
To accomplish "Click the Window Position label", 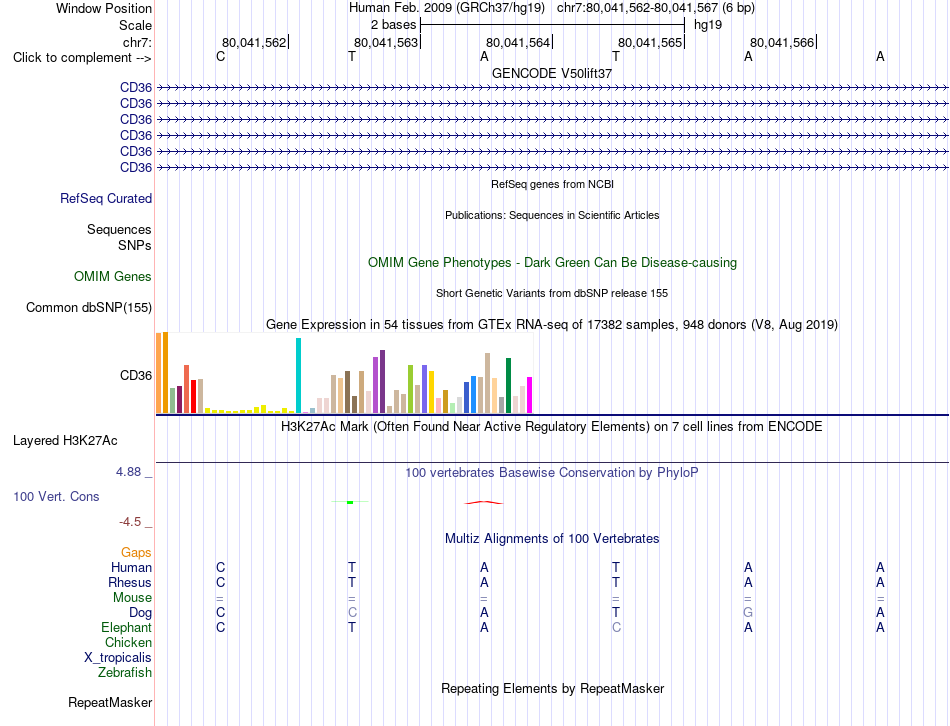I will click(104, 8).
